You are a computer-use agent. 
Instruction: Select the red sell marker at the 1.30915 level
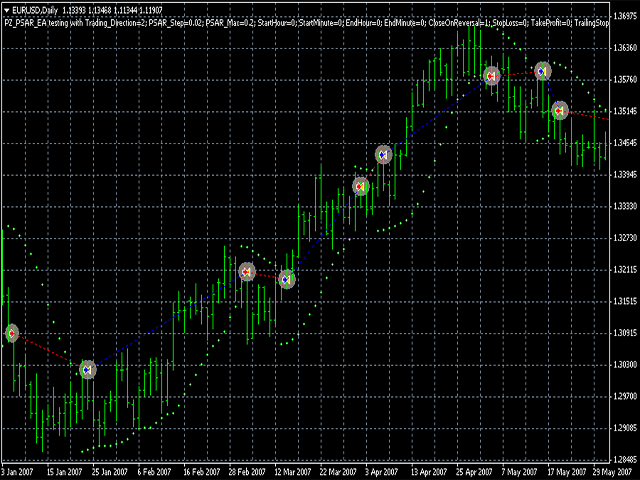pos(12,333)
